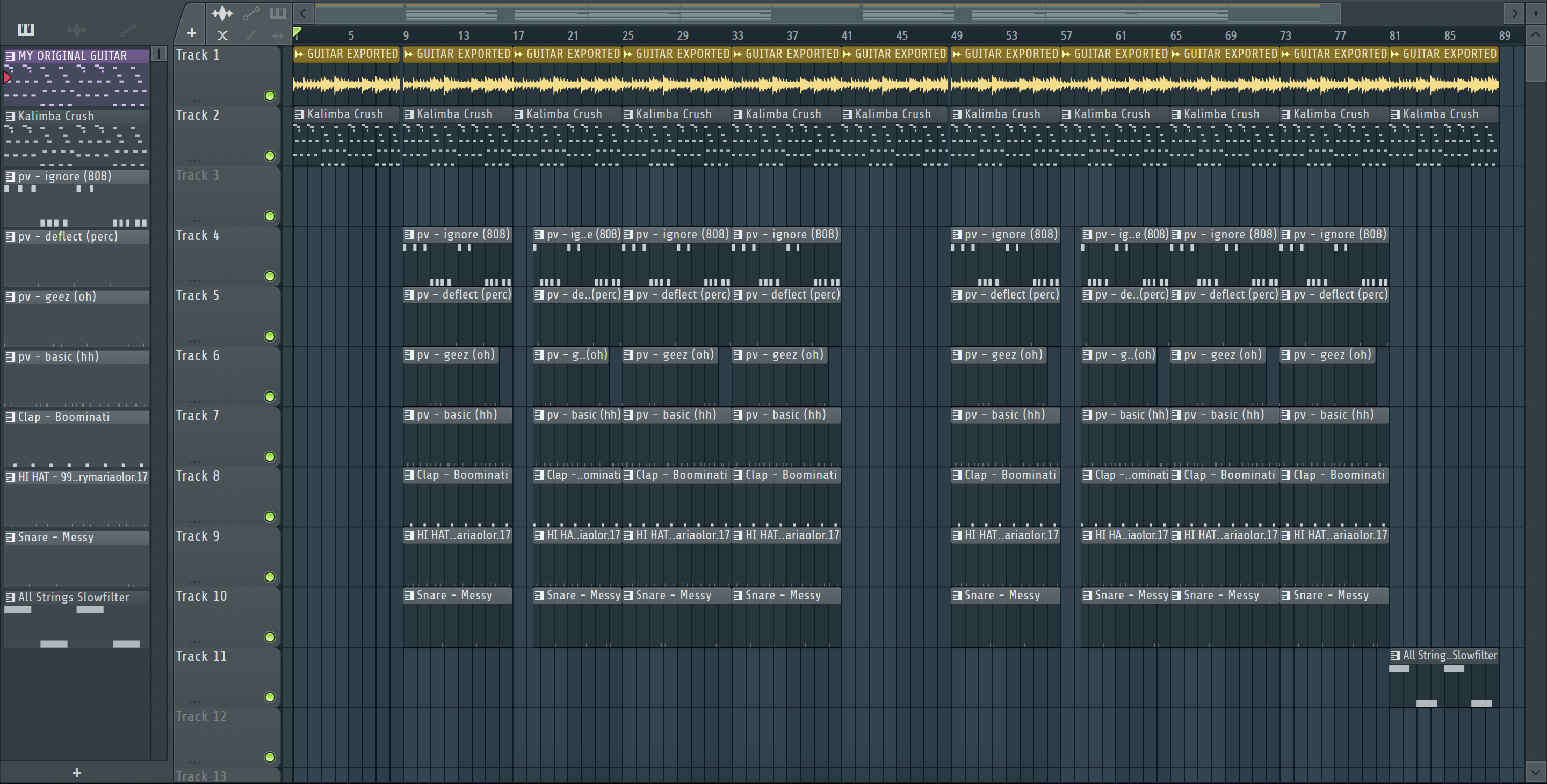This screenshot has width=1547, height=784.
Task: Toggle the Track 11 mute LED
Action: tap(270, 697)
